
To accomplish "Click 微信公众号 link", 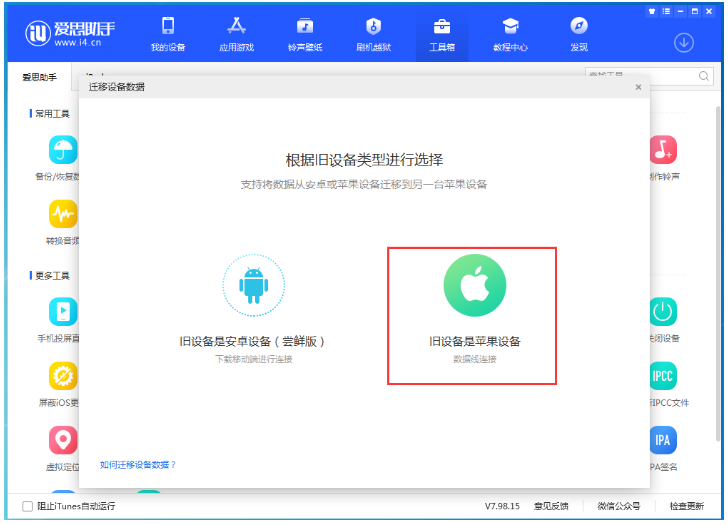I will click(619, 506).
